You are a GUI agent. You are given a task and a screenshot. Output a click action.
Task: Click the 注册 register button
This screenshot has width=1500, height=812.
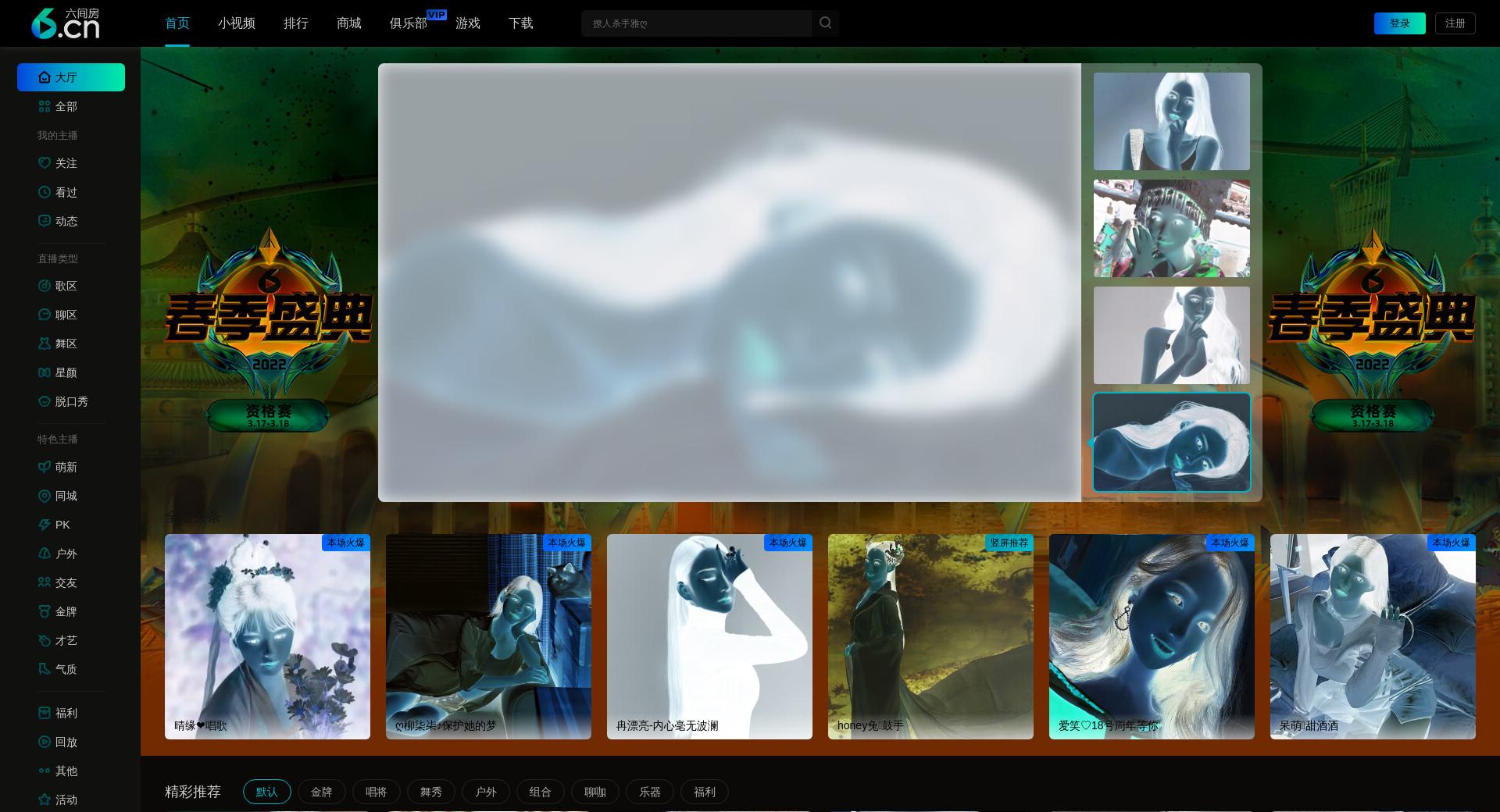1455,23
